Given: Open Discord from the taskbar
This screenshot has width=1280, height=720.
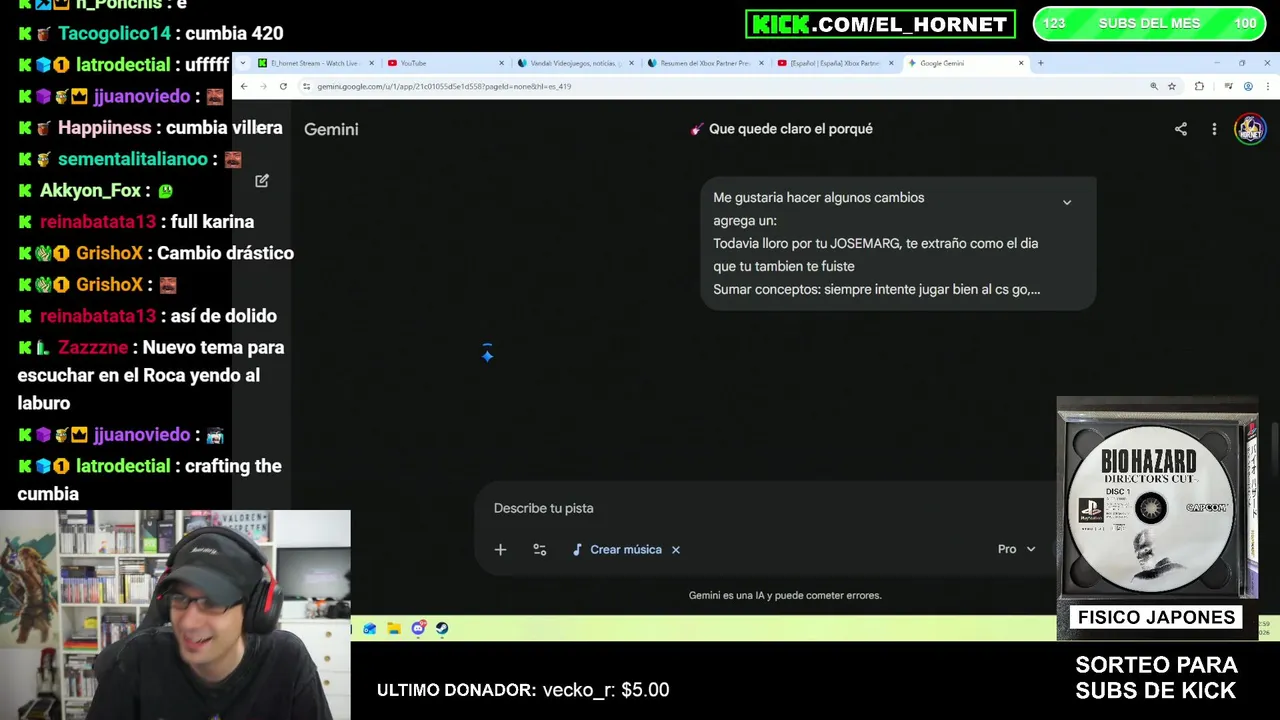Looking at the screenshot, I should tap(418, 629).
